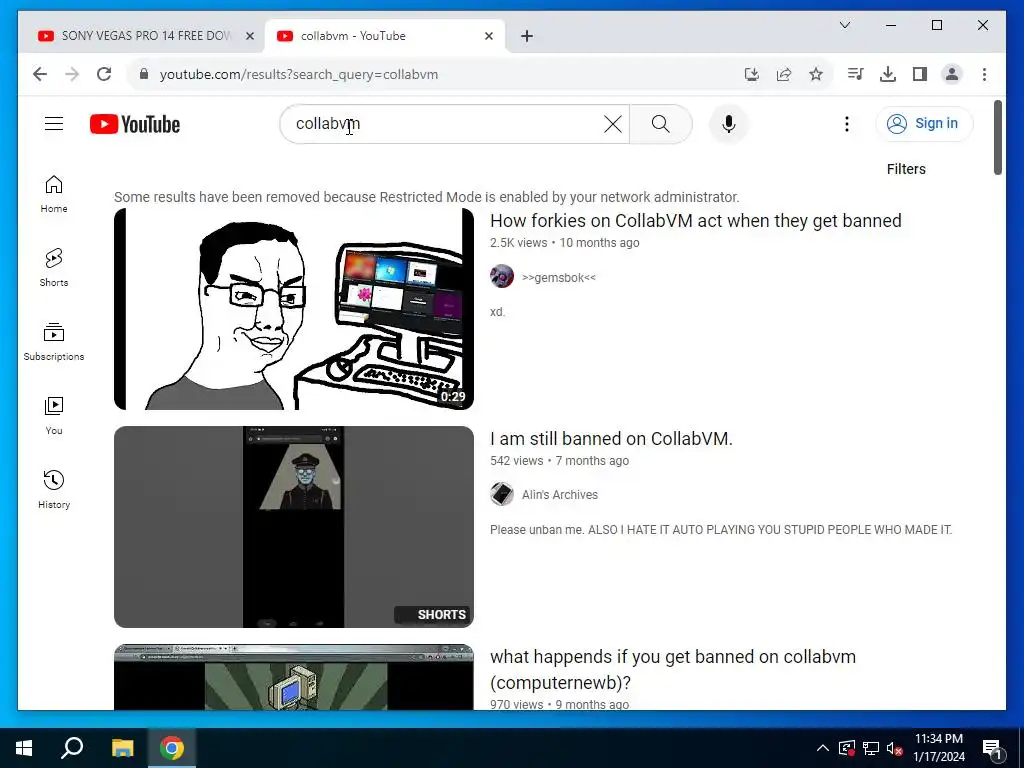Open the taskbar clock and date

(938, 748)
